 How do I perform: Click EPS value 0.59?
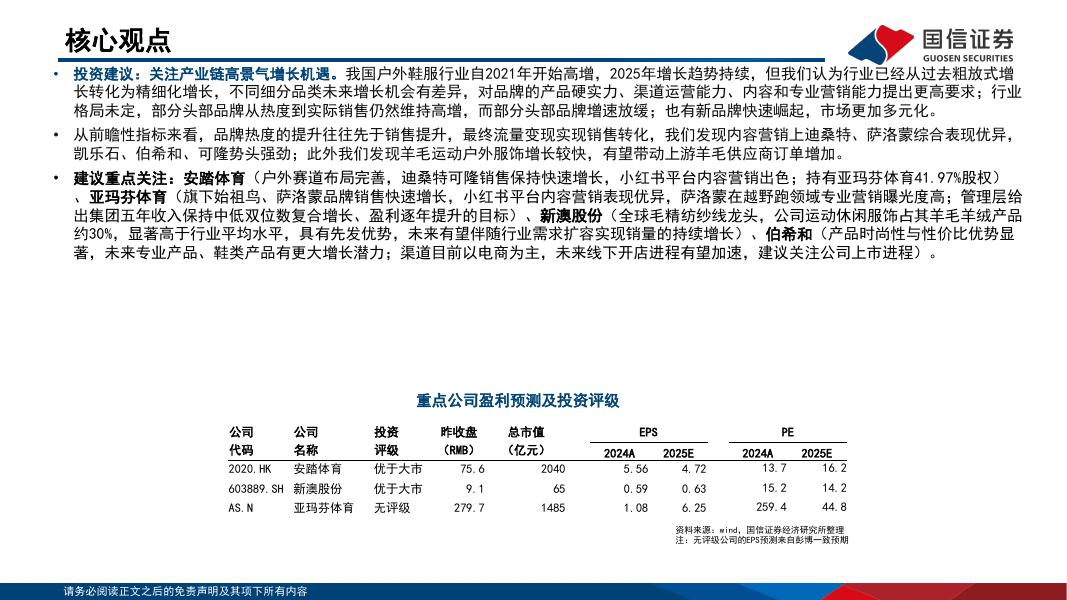pyautogui.click(x=636, y=488)
